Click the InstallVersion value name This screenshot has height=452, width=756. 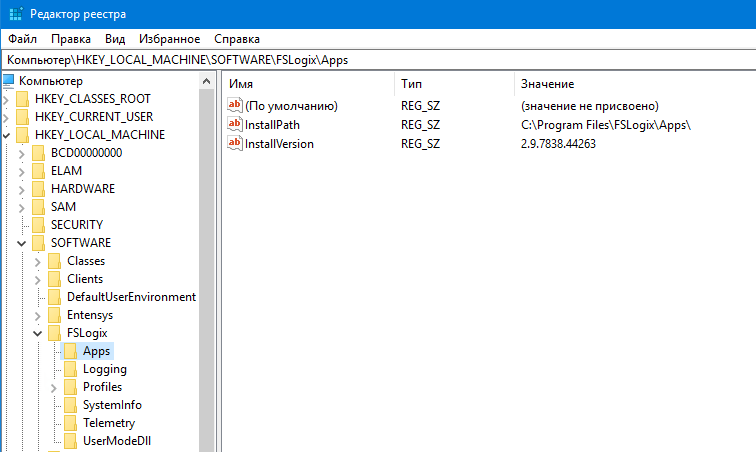[279, 144]
